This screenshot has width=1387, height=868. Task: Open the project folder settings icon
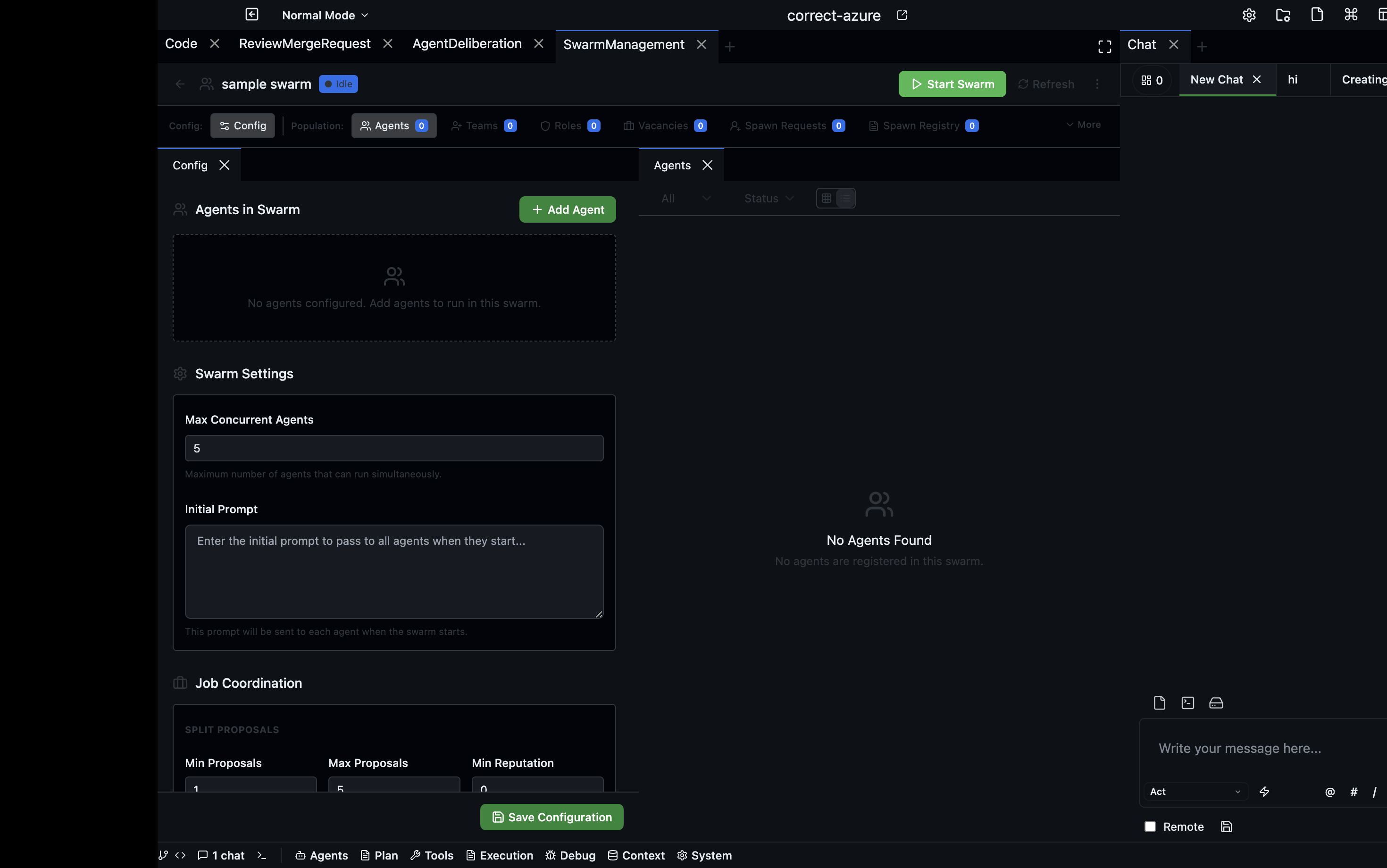1283,15
